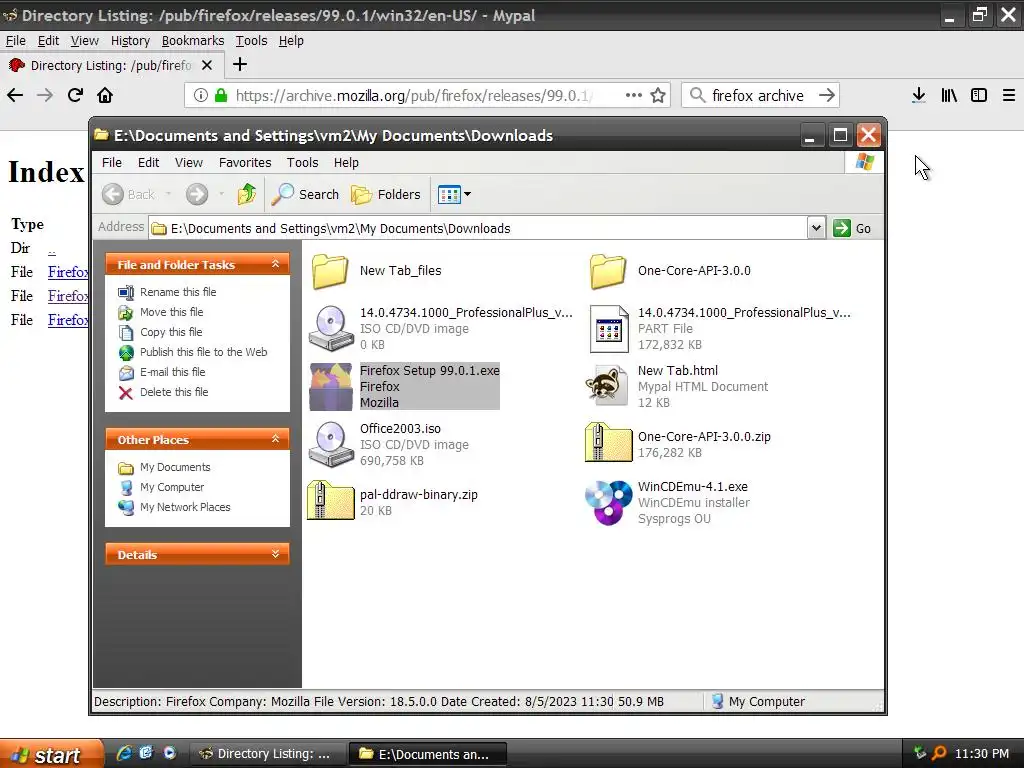Go up one folder level in Explorer
The width and height of the screenshot is (1024, 768).
click(246, 194)
